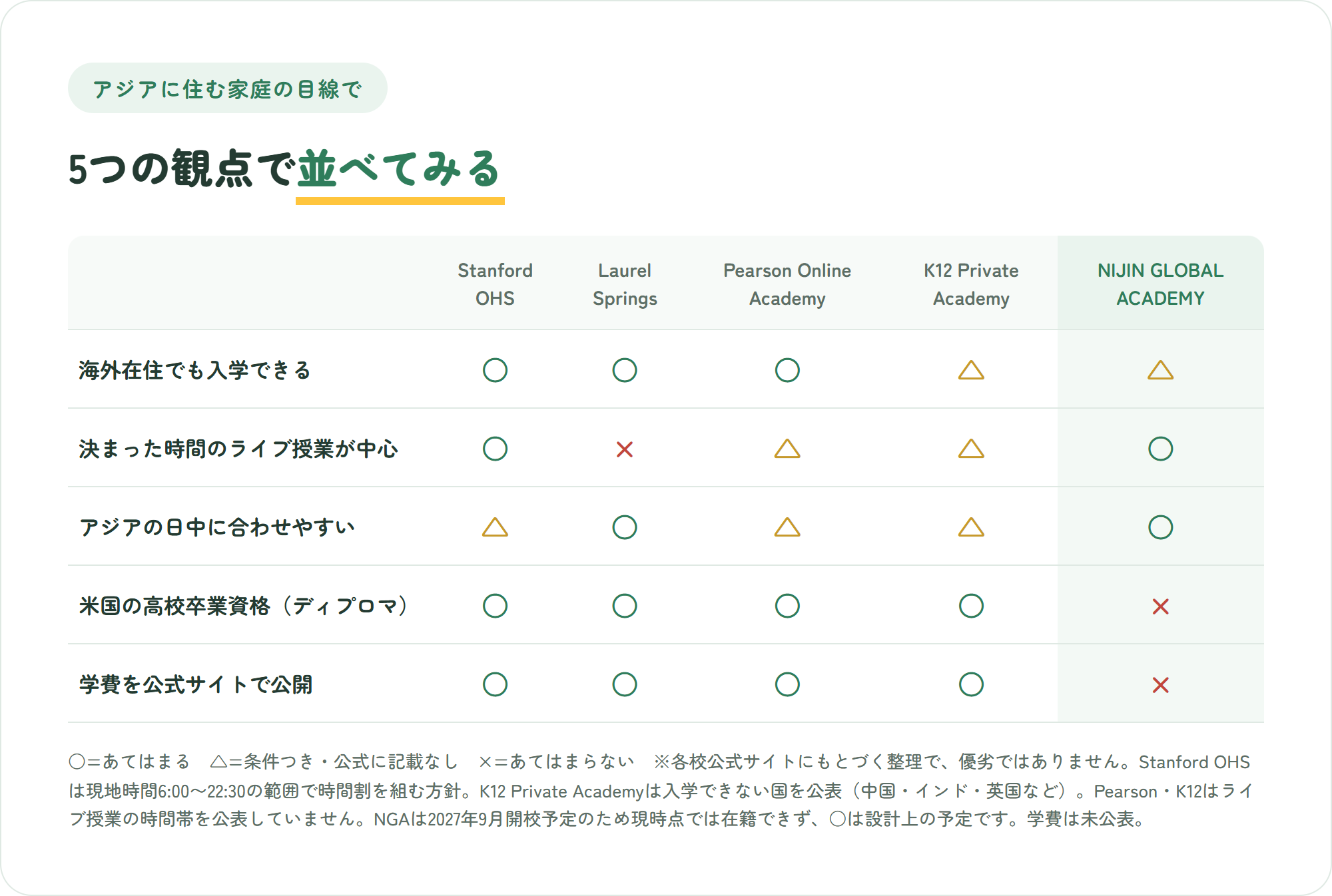This screenshot has width=1332, height=896.
Task: Click NIJIN circle in アジアの日中に合わせやすい row
Action: click(x=1160, y=527)
